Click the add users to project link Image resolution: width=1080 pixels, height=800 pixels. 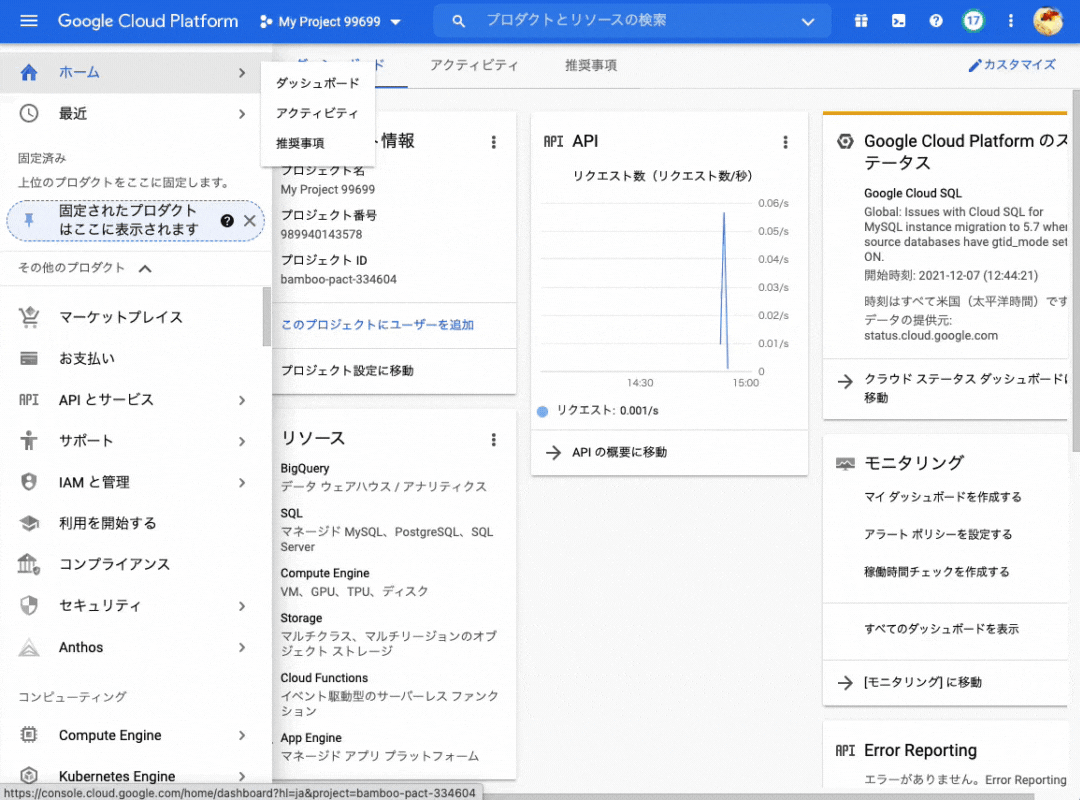pyautogui.click(x=377, y=325)
